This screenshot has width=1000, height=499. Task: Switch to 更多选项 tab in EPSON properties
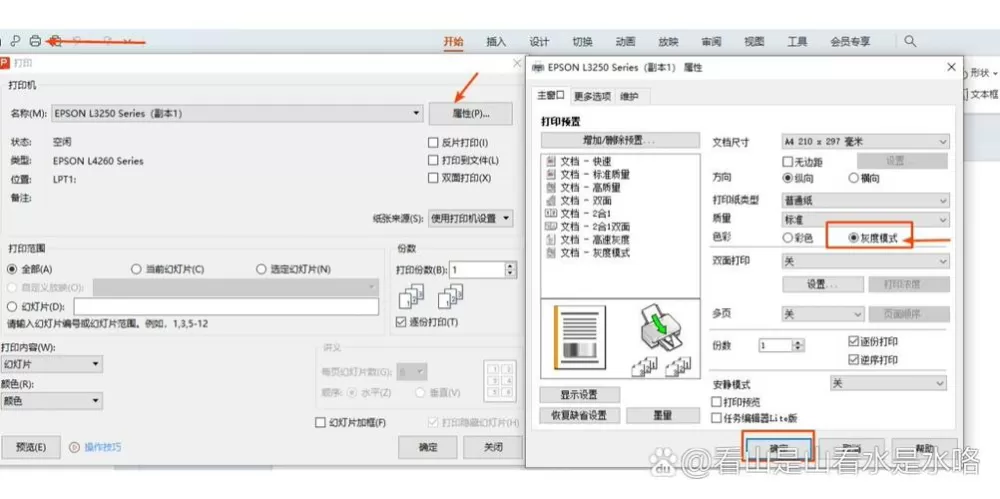tap(592, 96)
